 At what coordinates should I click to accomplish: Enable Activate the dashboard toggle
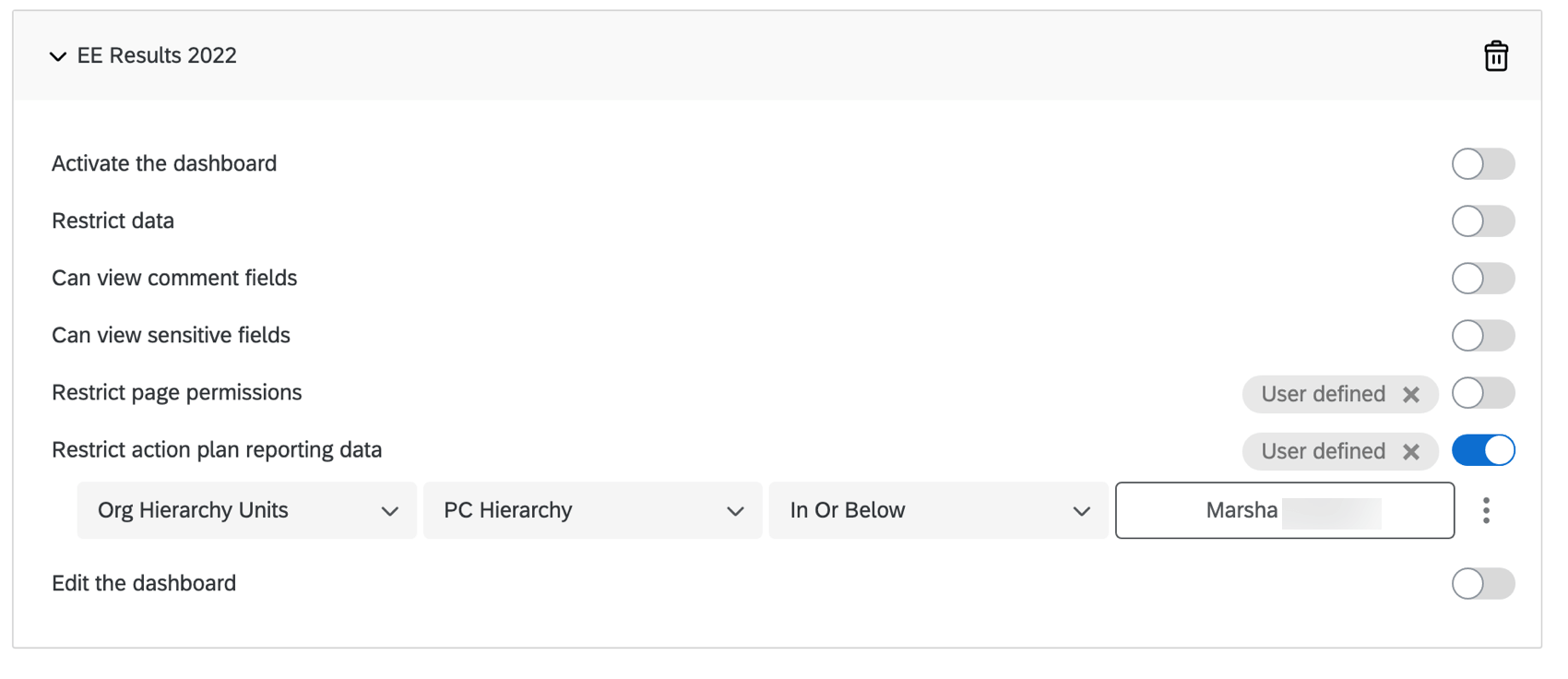pos(1482,164)
